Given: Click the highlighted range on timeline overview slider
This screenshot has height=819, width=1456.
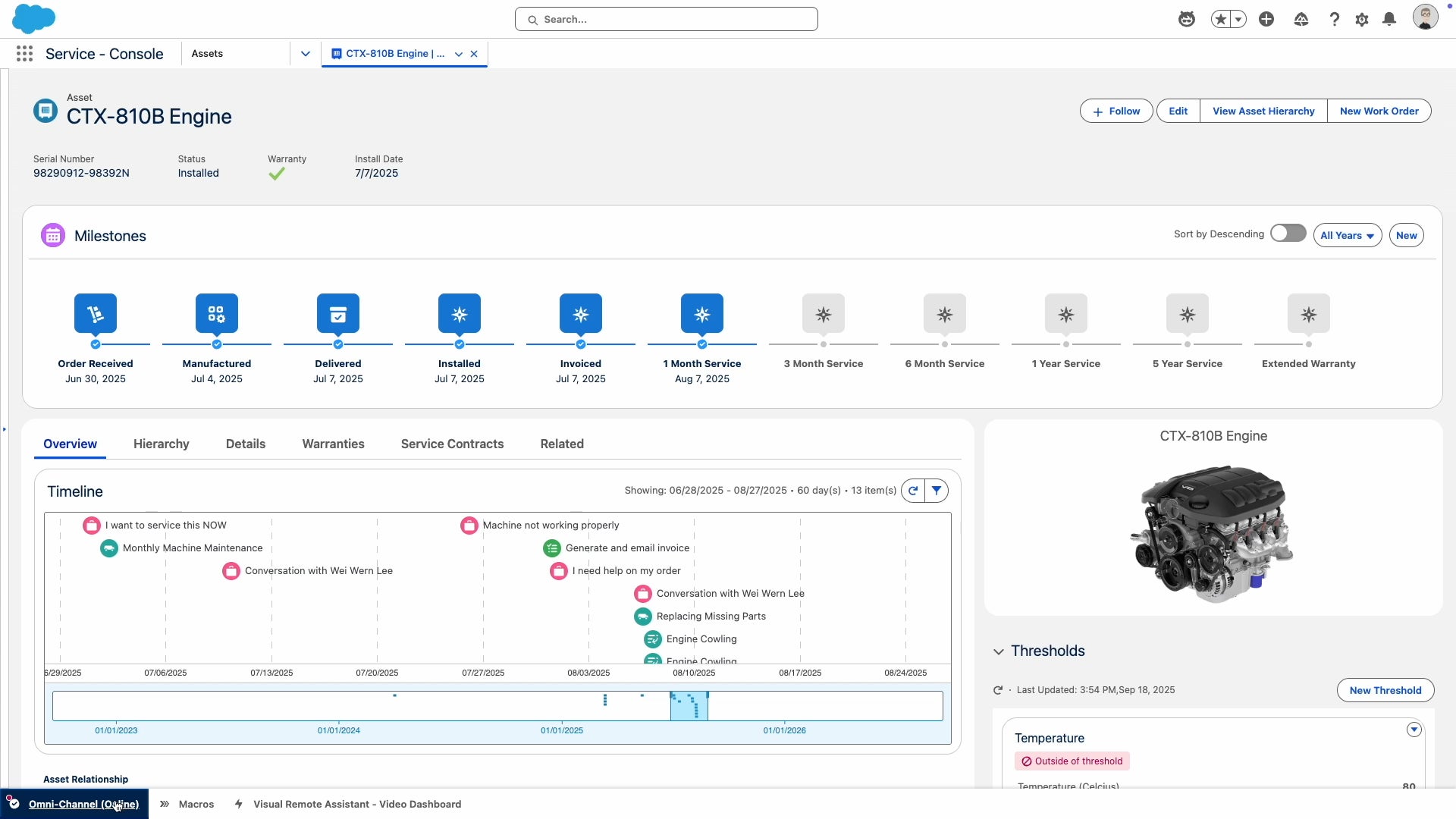Looking at the screenshot, I should coord(689,706).
